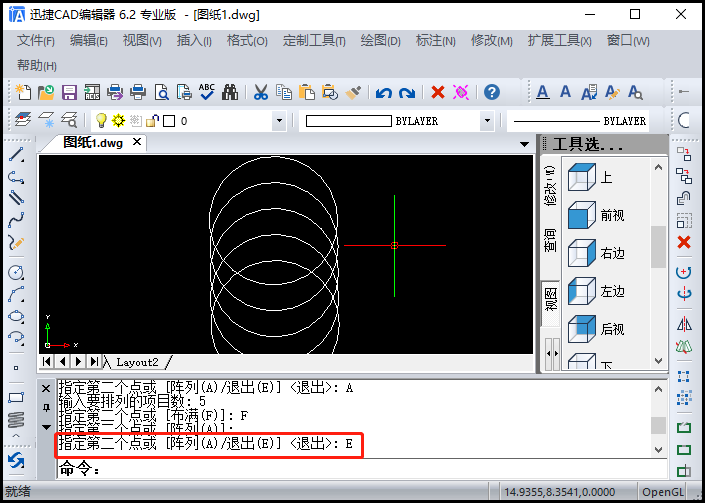Screen dimensions: 705x503
Task: Toggle layer on/off light bulb
Action: click(x=101, y=120)
